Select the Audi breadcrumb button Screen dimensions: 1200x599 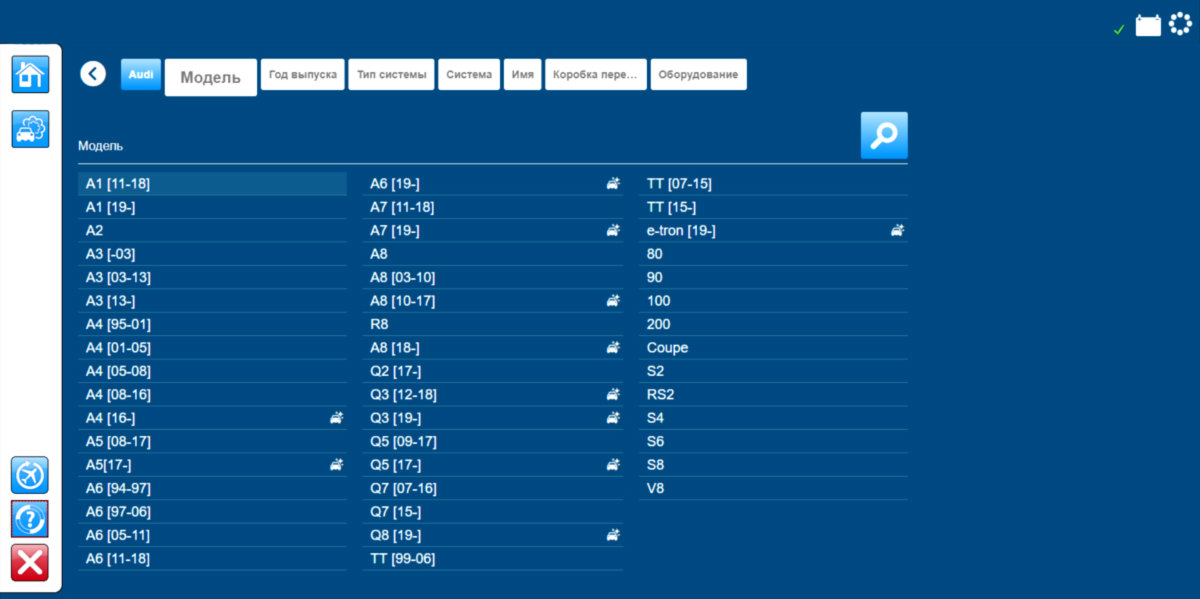[141, 74]
